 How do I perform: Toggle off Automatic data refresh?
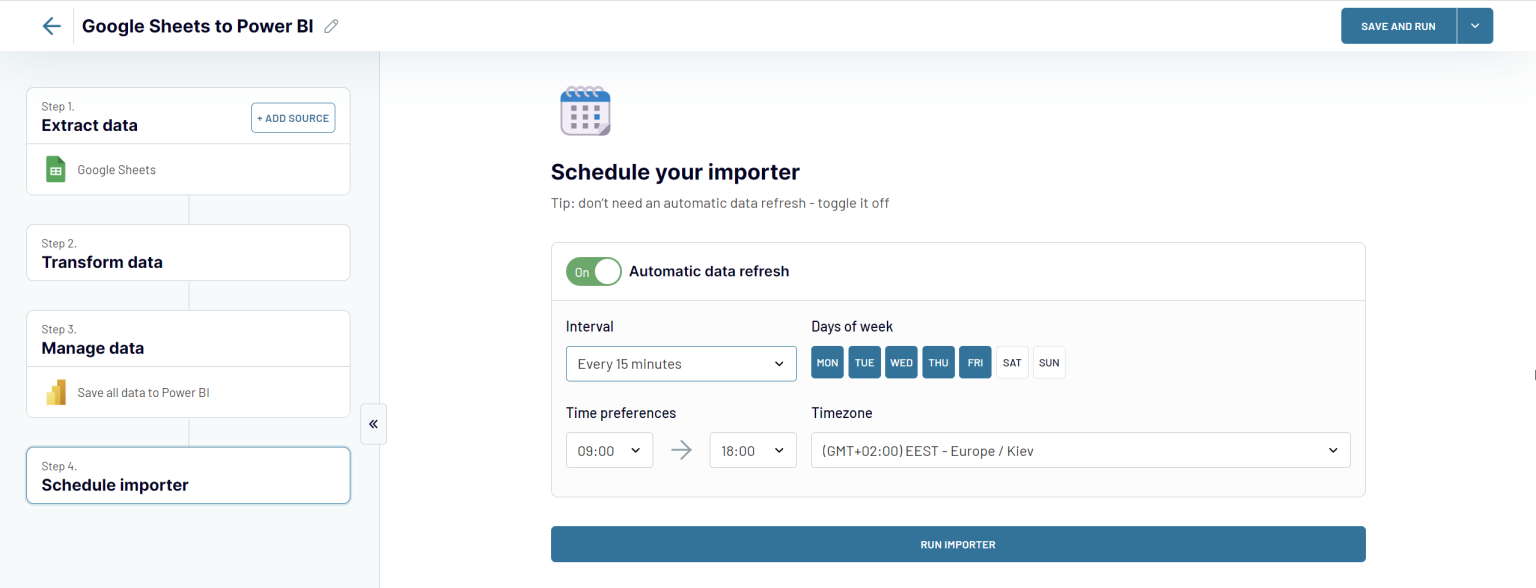tap(593, 271)
